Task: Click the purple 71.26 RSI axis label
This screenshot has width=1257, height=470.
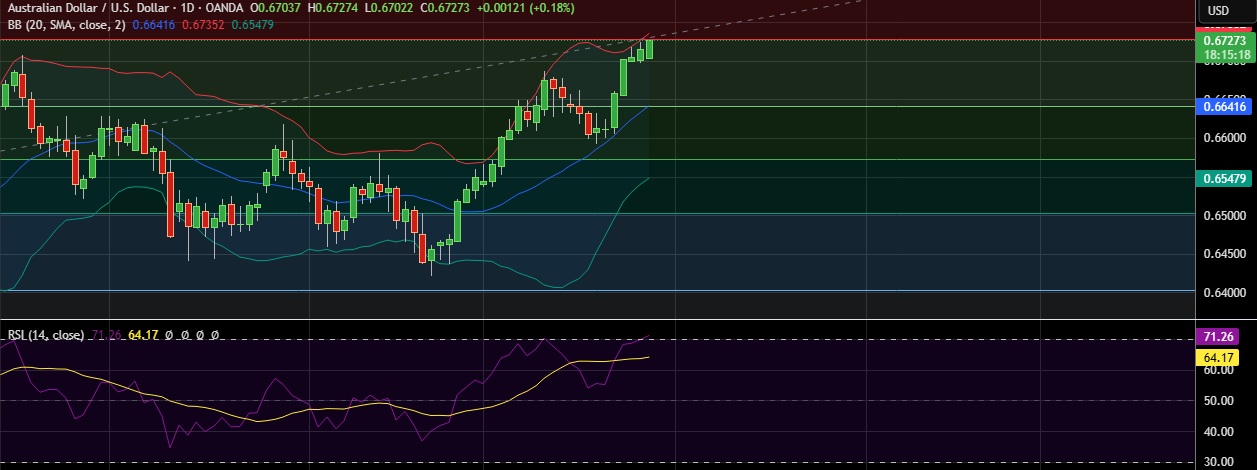Action: [x=1219, y=336]
